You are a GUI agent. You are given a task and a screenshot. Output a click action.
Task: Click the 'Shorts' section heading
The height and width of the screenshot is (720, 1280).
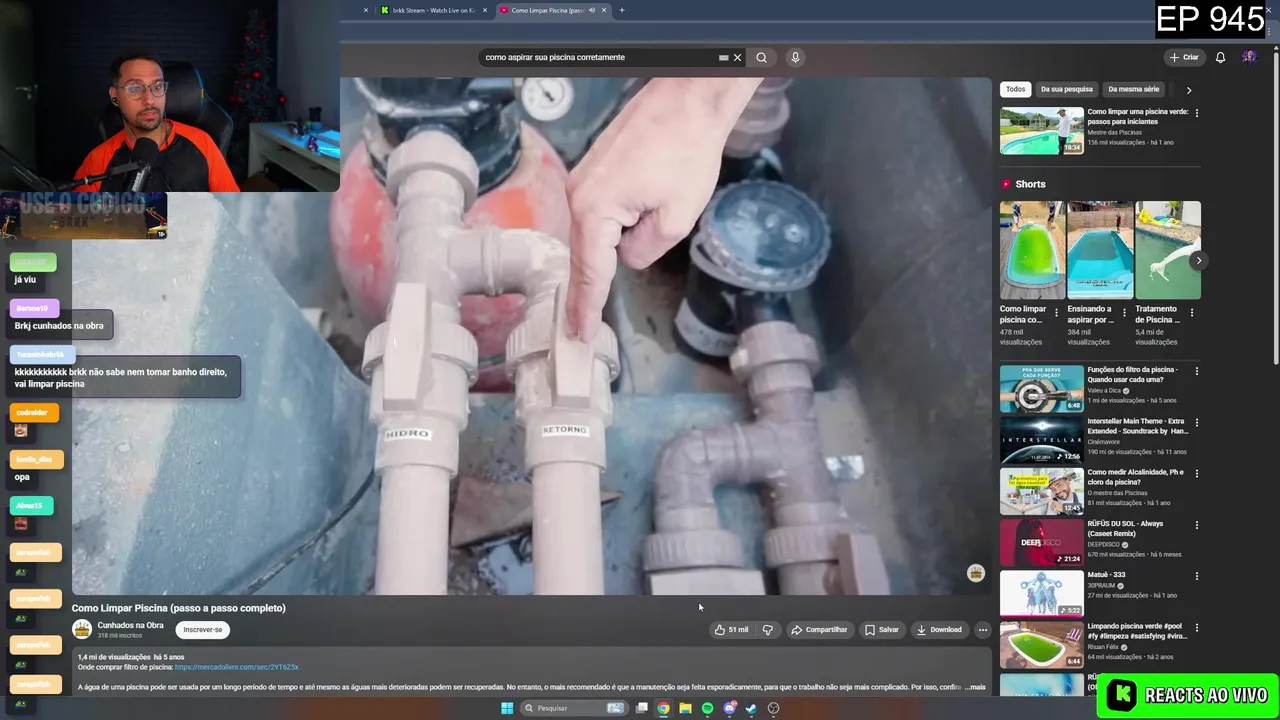(x=1030, y=184)
